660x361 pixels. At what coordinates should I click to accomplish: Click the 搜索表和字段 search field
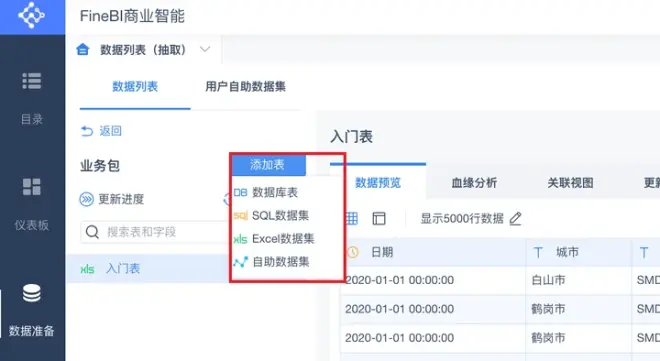click(155, 232)
